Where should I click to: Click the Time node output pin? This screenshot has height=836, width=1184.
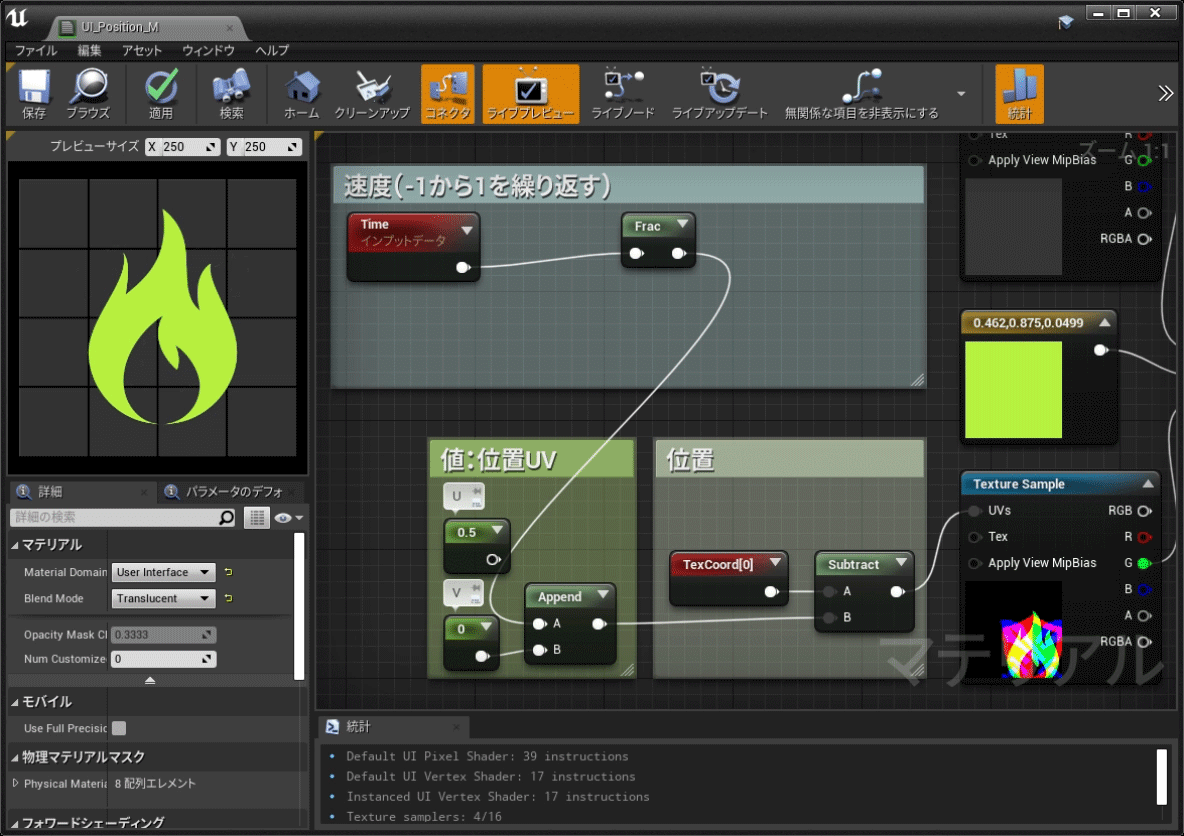(464, 267)
